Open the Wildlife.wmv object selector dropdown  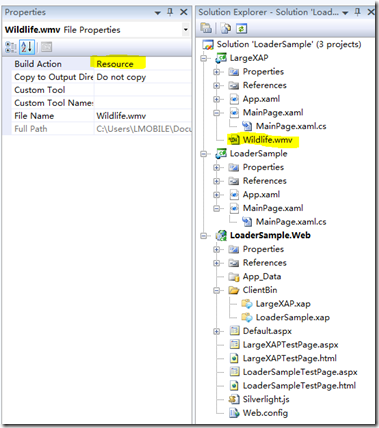coord(186,30)
